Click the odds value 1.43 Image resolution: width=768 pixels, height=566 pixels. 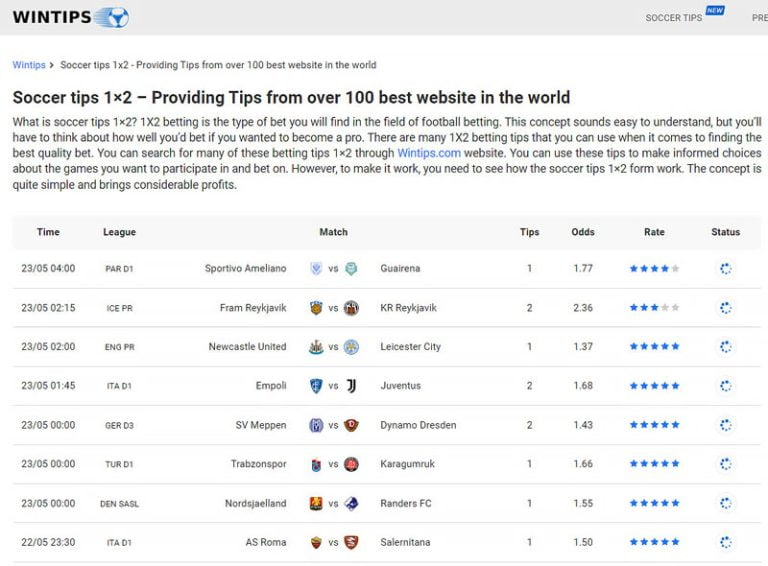[x=583, y=425]
